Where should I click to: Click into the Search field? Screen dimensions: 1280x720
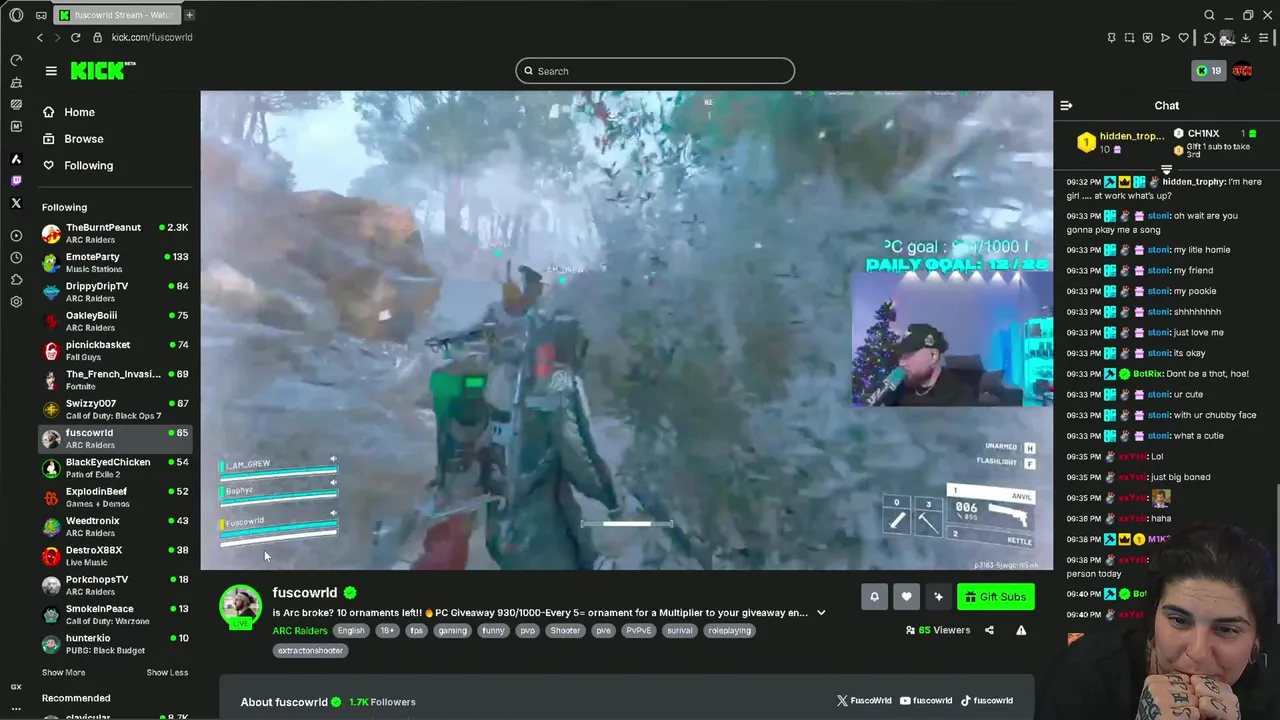click(x=655, y=71)
